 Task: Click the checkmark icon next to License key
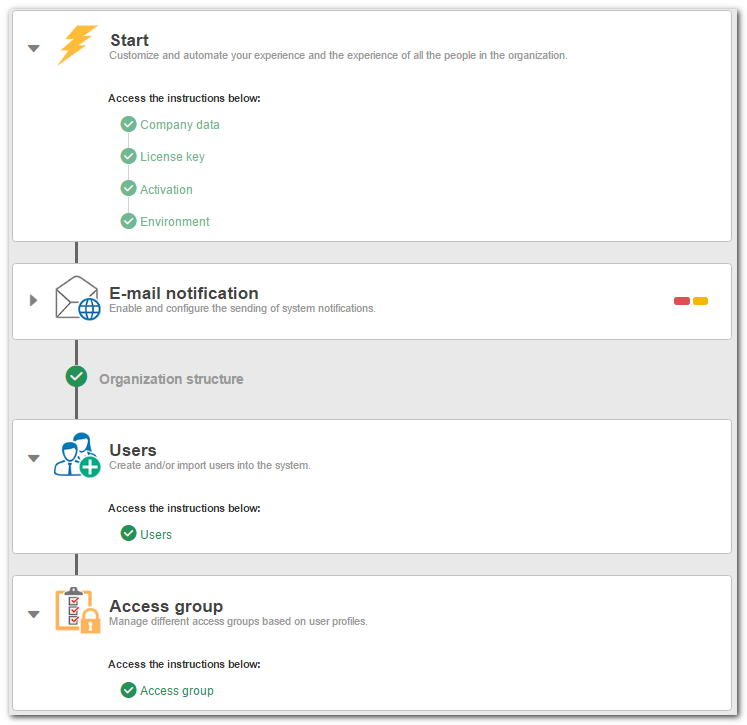point(128,156)
